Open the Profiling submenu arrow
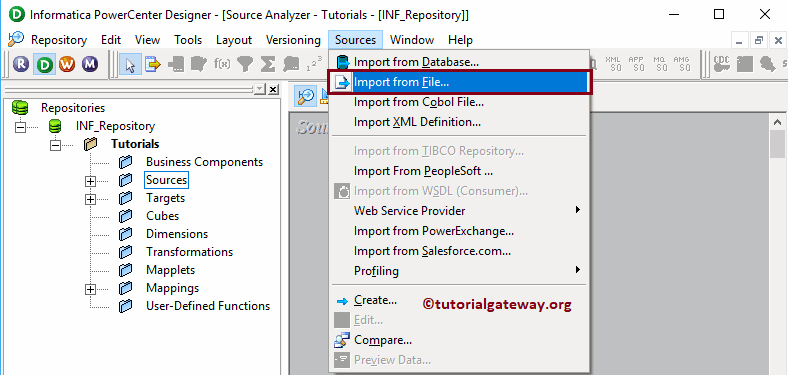The width and height of the screenshot is (788, 375). point(577,270)
